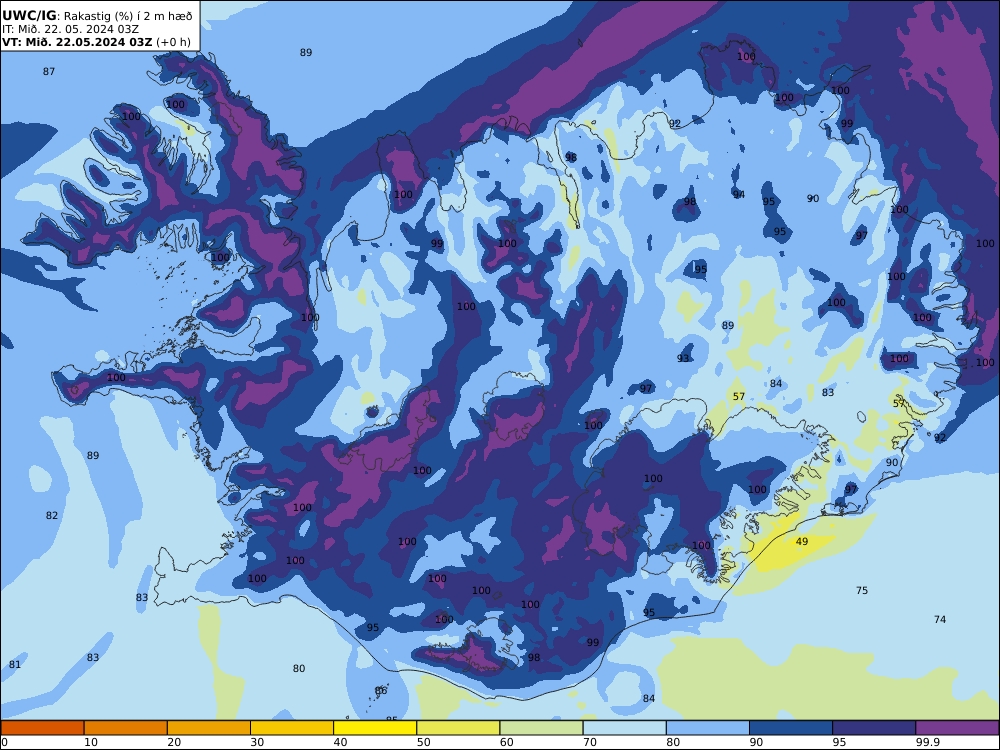Click the legend tick label 99.9
Image resolution: width=1000 pixels, height=750 pixels.
click(x=927, y=742)
